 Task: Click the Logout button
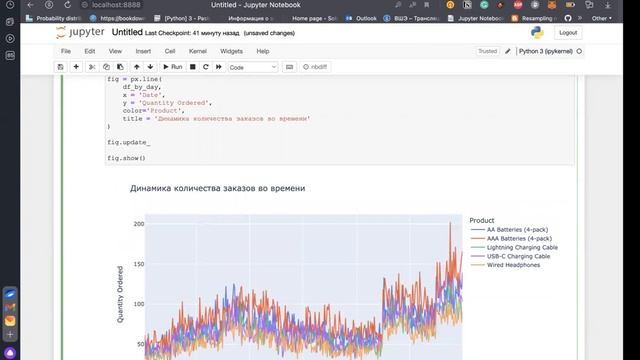(568, 33)
